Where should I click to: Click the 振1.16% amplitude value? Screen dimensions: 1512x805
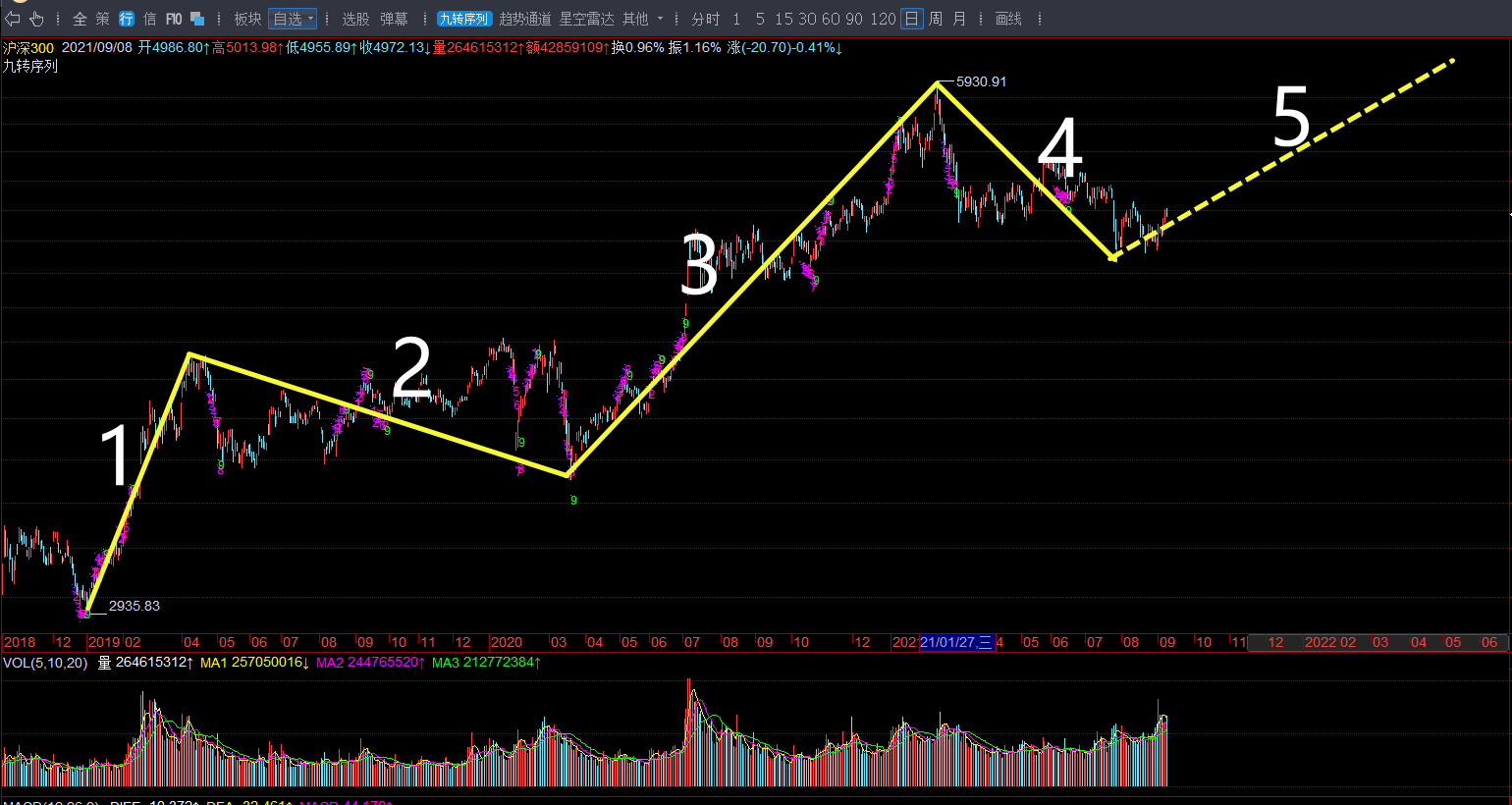pos(694,47)
